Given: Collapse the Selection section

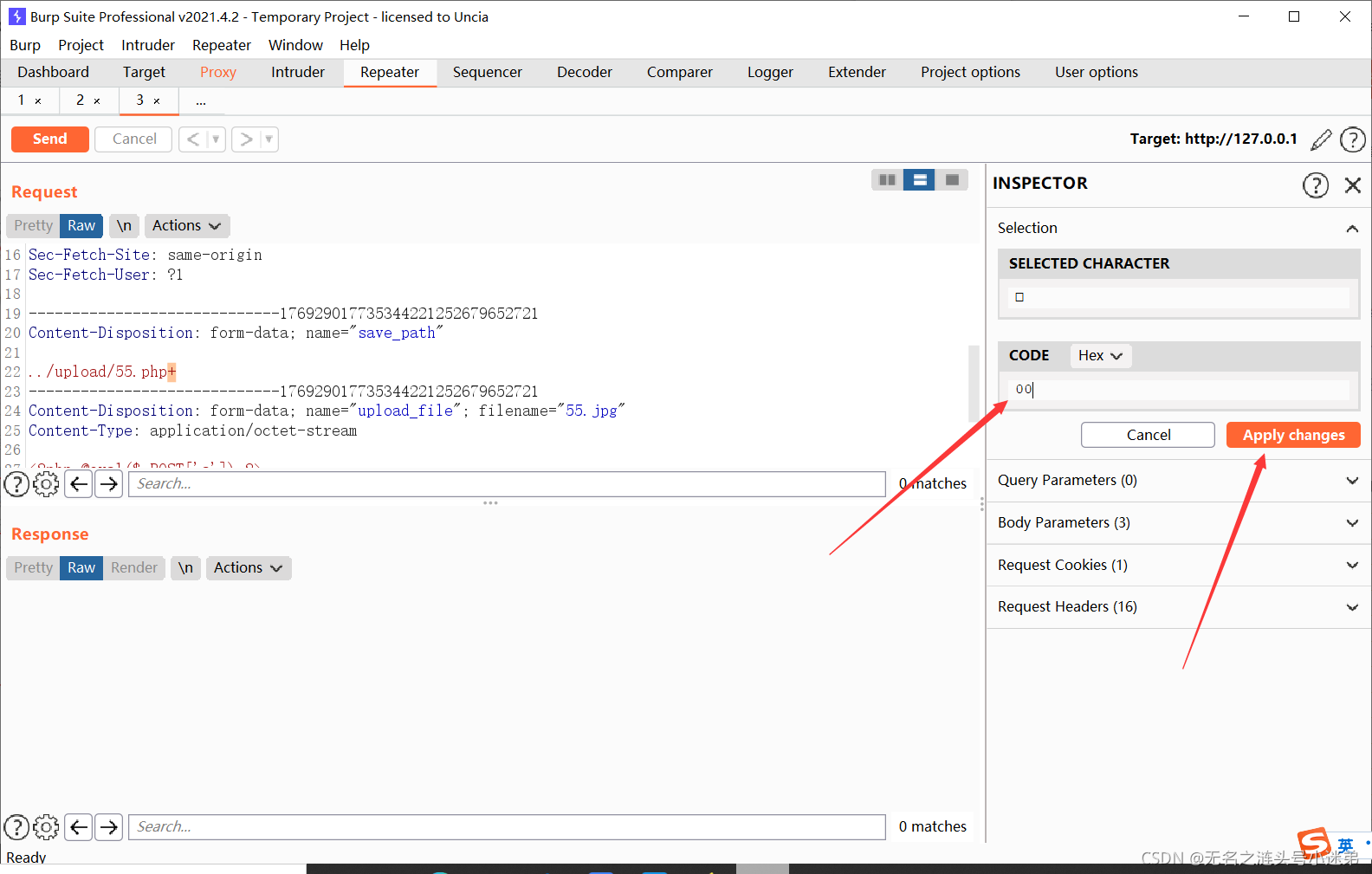Looking at the screenshot, I should pos(1351,228).
